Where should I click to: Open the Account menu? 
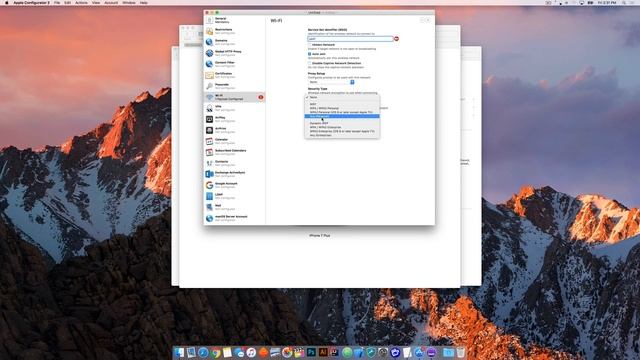click(111, 2)
